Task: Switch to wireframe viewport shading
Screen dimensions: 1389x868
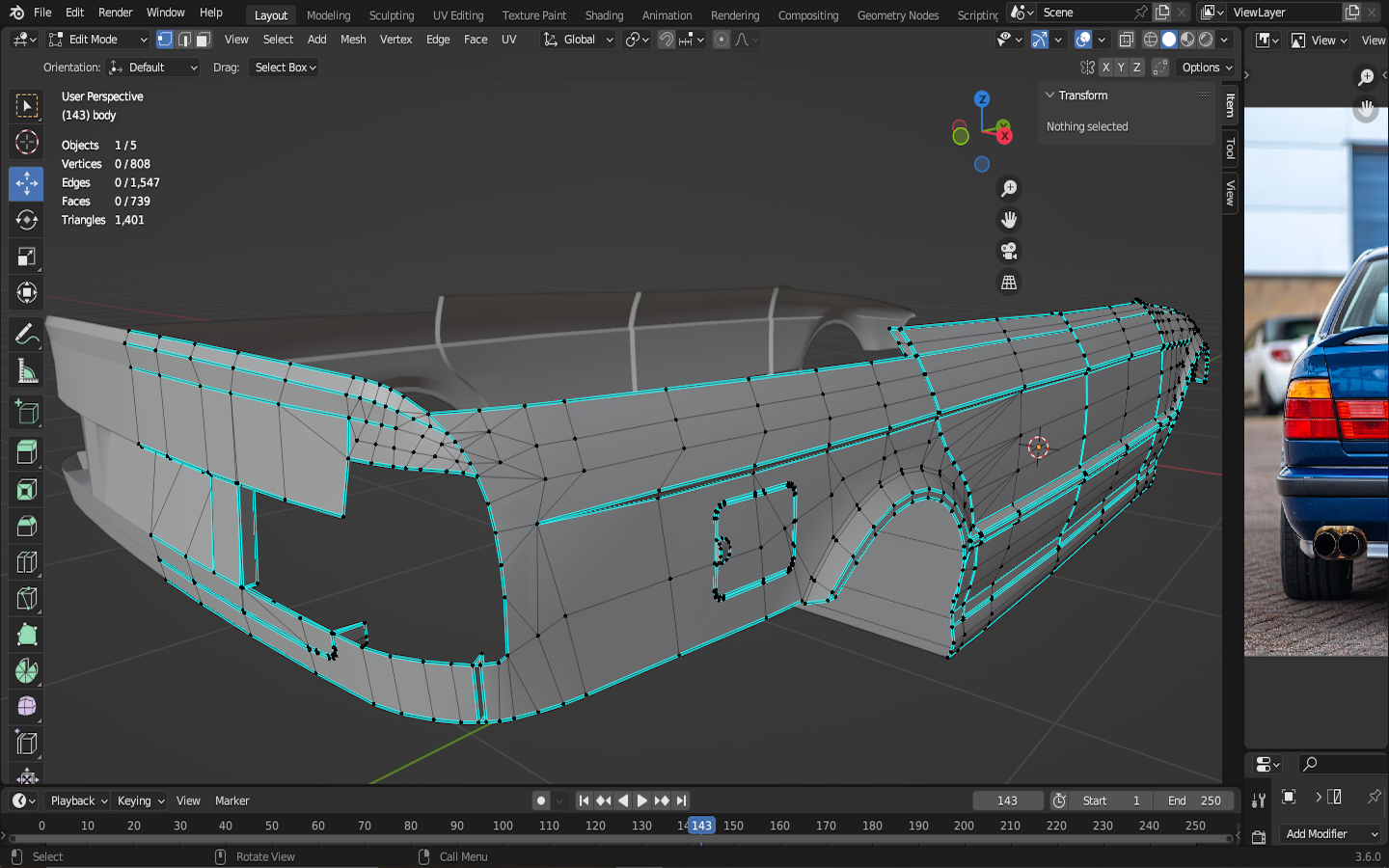Action: coord(1151,40)
